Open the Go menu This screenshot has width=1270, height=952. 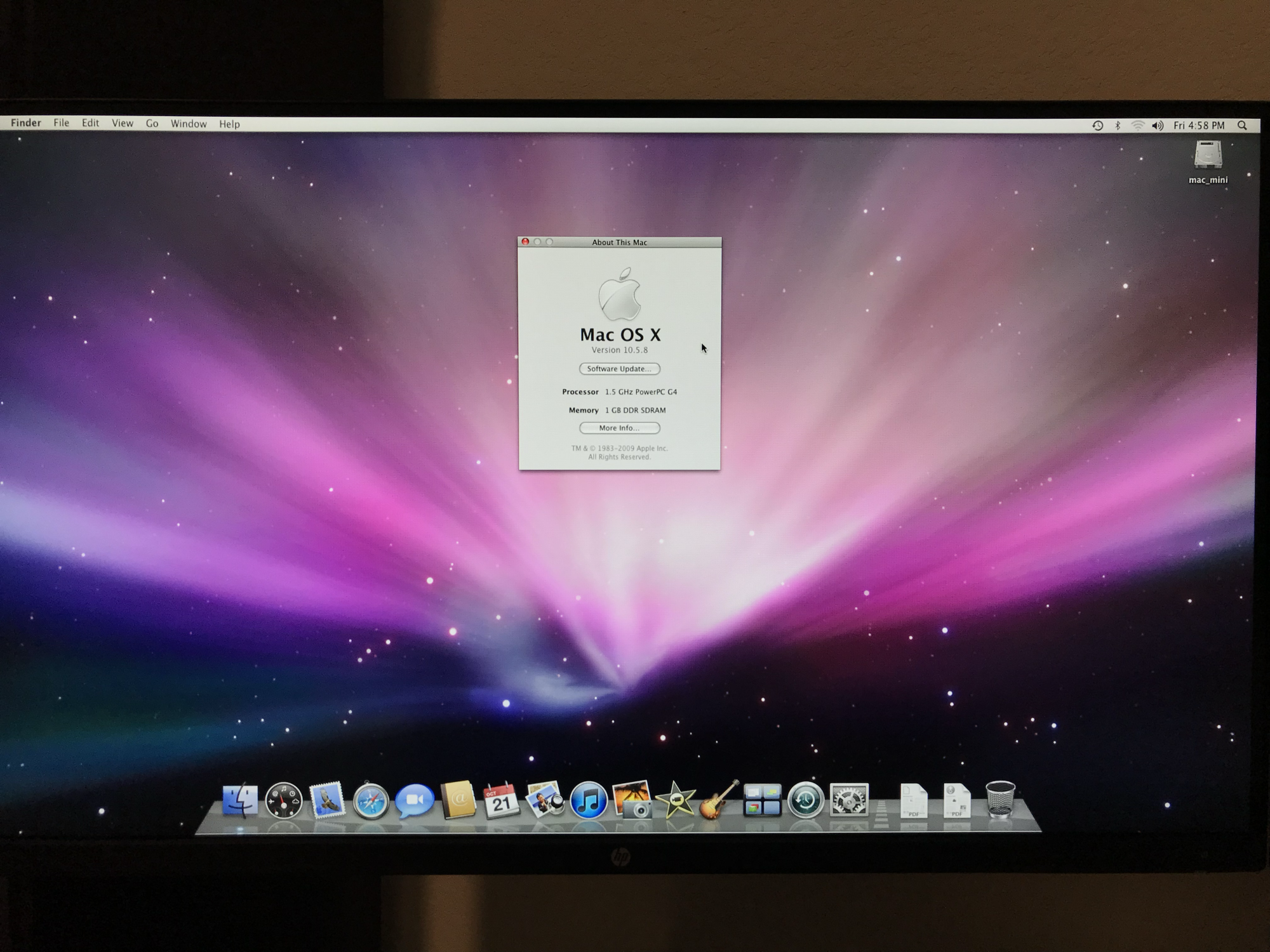[x=152, y=124]
